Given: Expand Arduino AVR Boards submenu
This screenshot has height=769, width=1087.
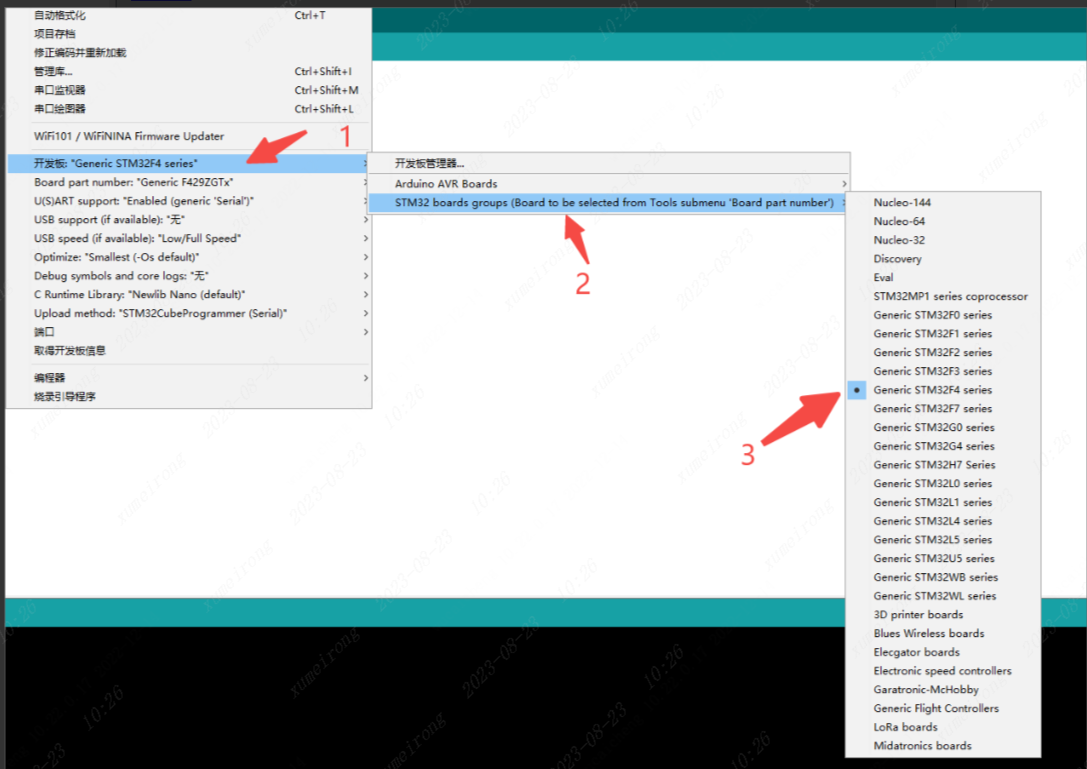Looking at the screenshot, I should tap(609, 184).
